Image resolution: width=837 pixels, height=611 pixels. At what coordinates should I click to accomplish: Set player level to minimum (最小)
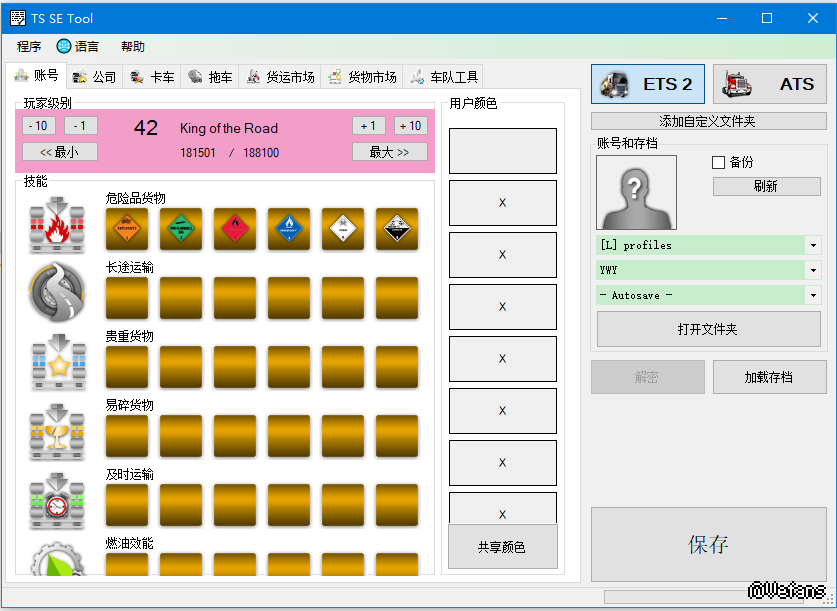pos(60,152)
